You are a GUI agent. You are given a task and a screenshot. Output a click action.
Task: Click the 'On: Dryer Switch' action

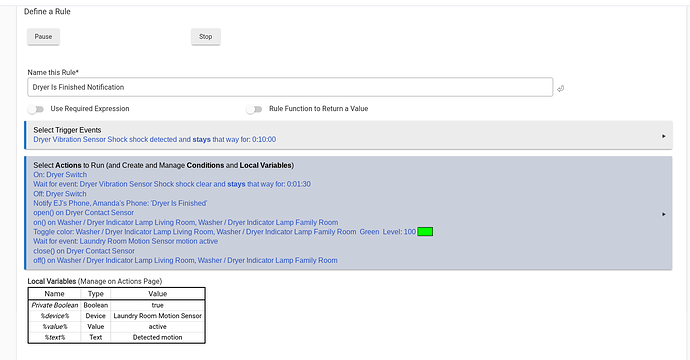click(x=60, y=175)
